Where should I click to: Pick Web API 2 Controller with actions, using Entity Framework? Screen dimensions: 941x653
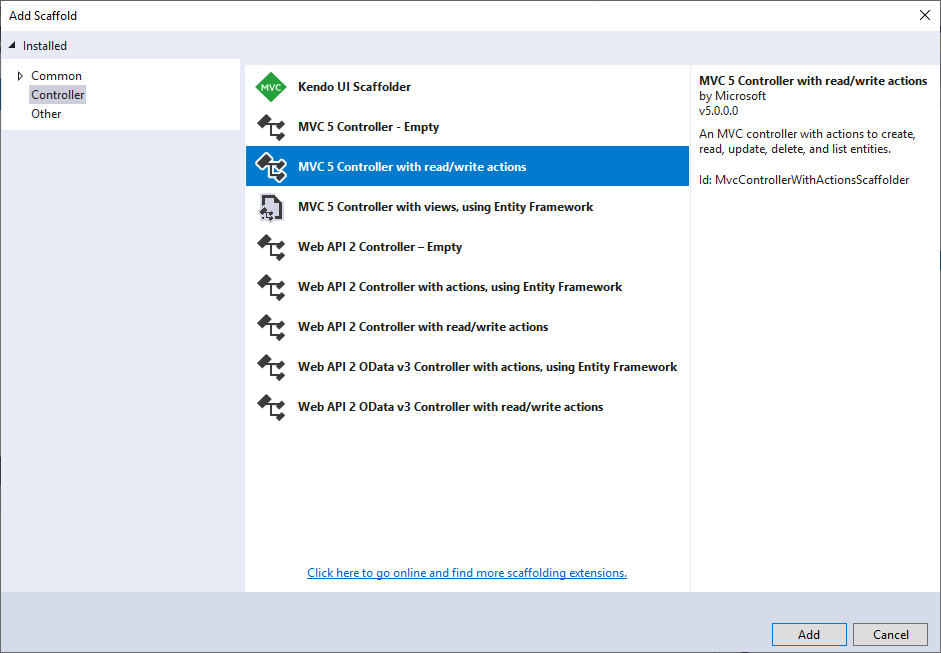click(x=467, y=287)
